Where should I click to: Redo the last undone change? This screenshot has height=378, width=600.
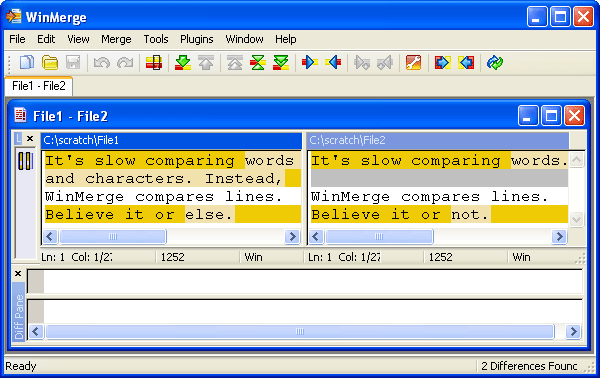tap(125, 62)
